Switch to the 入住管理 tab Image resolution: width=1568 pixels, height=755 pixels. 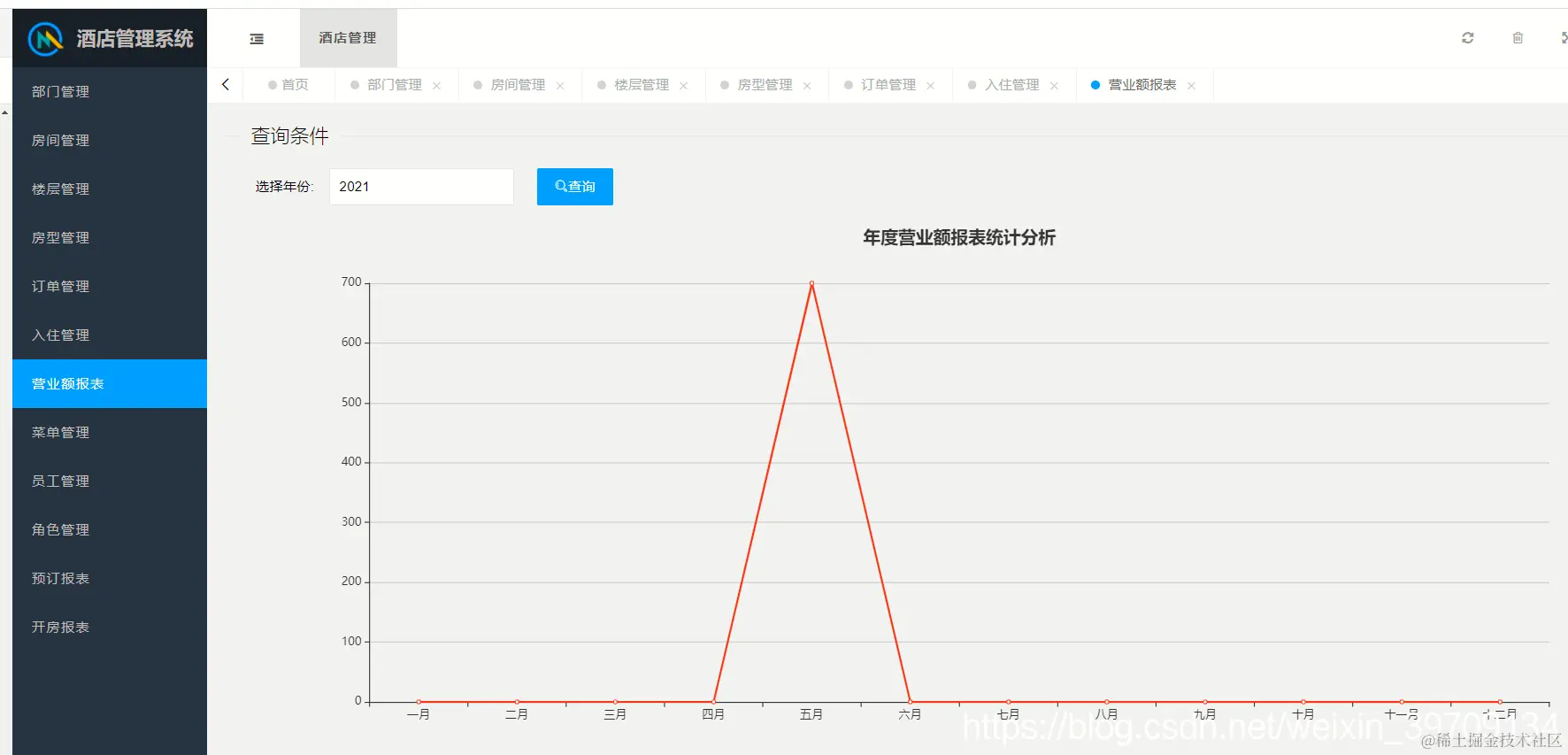(1012, 85)
